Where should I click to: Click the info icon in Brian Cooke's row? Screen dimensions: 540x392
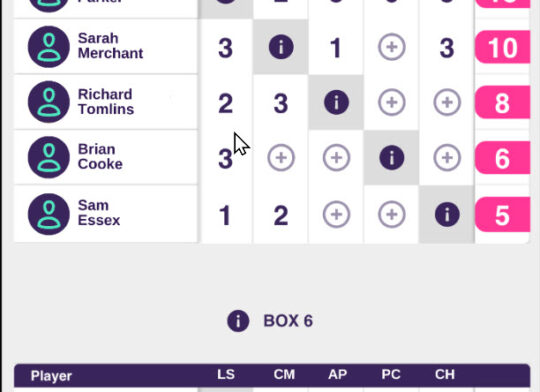click(x=392, y=157)
